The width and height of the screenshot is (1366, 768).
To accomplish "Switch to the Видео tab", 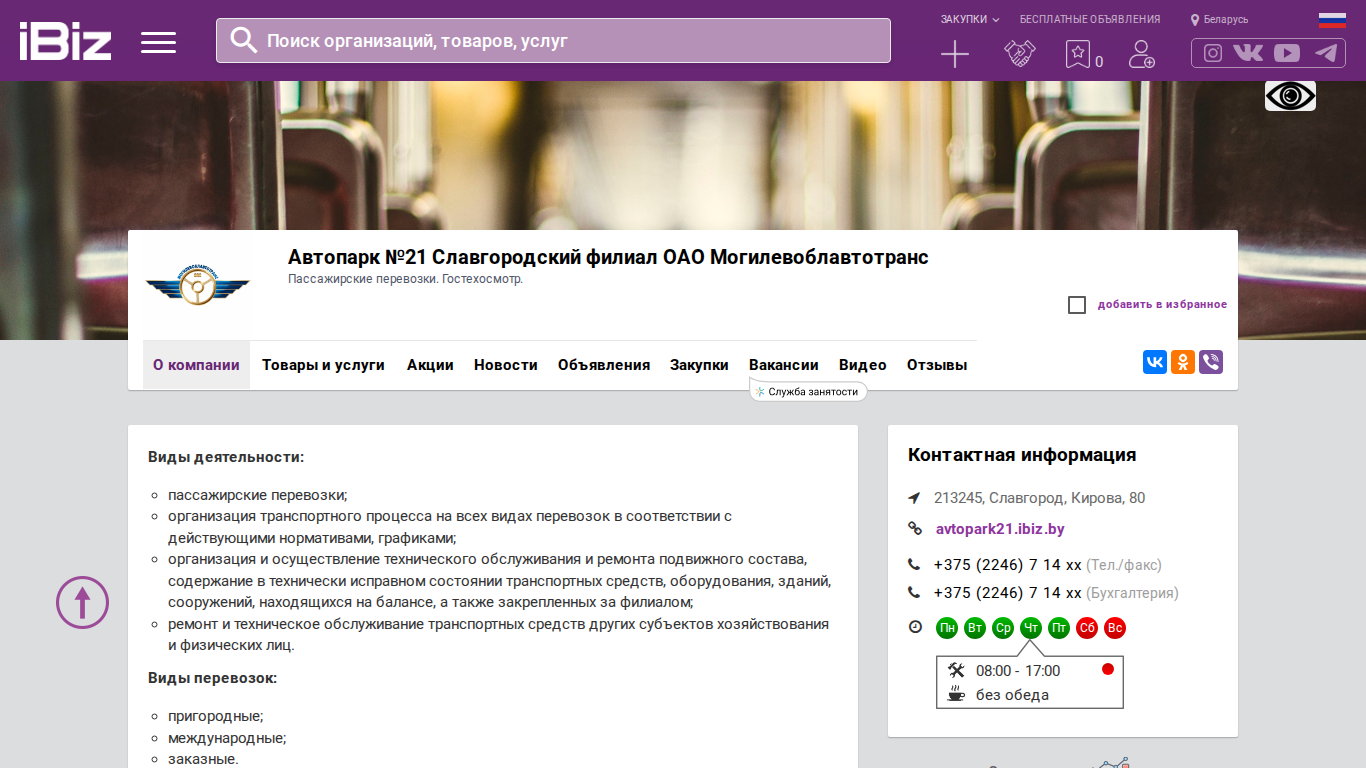I will point(863,365).
